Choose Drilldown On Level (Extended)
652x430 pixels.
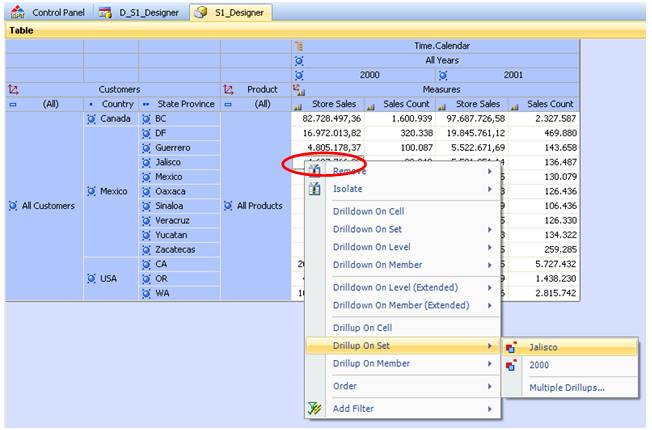click(402, 287)
